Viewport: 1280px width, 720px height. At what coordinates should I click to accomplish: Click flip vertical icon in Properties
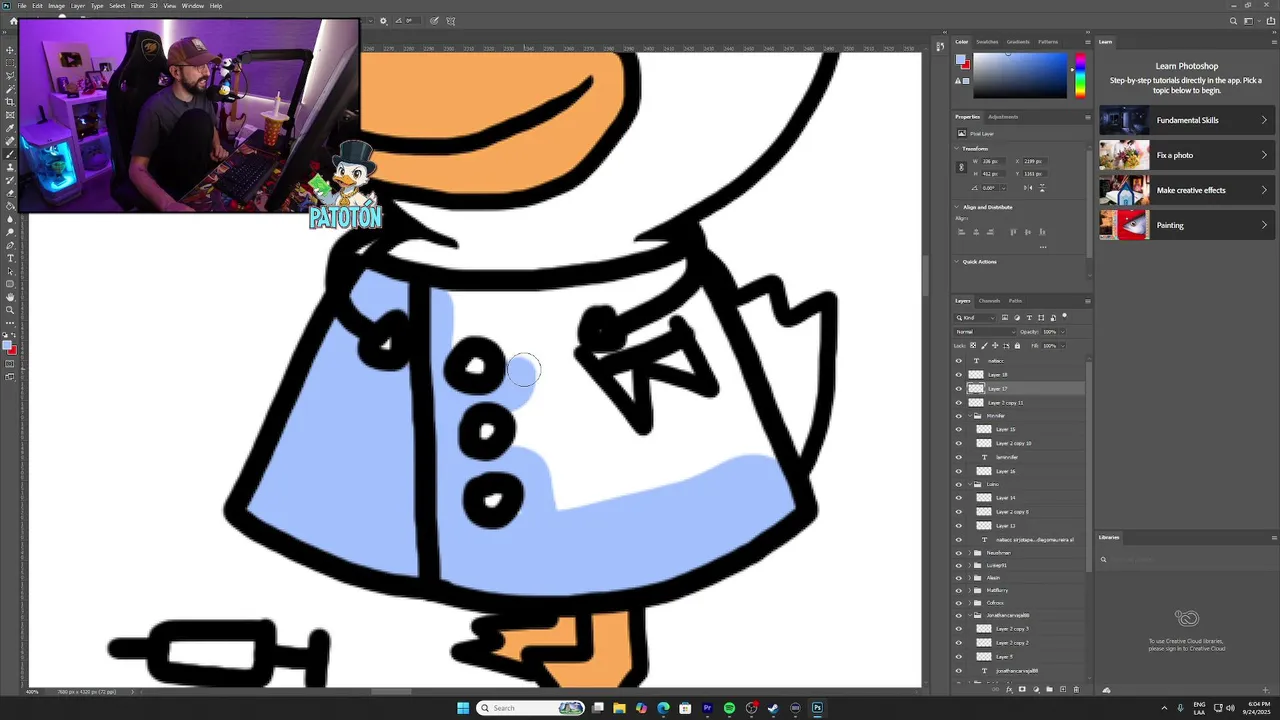click(1042, 188)
